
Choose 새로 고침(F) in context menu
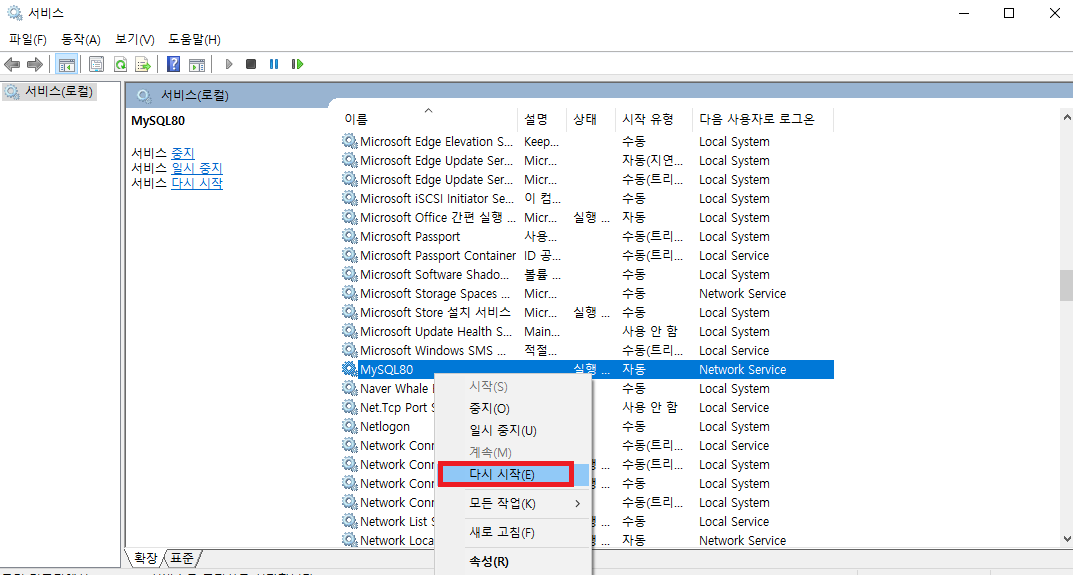click(x=513, y=533)
